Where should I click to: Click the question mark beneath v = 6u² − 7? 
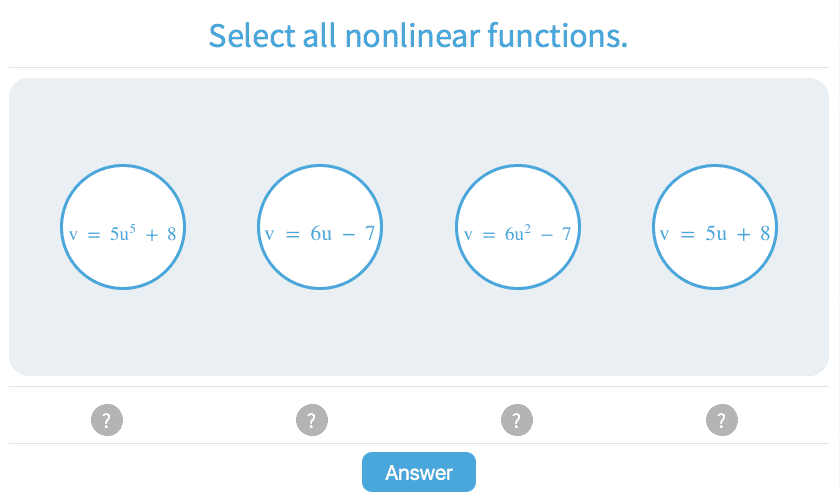516,420
